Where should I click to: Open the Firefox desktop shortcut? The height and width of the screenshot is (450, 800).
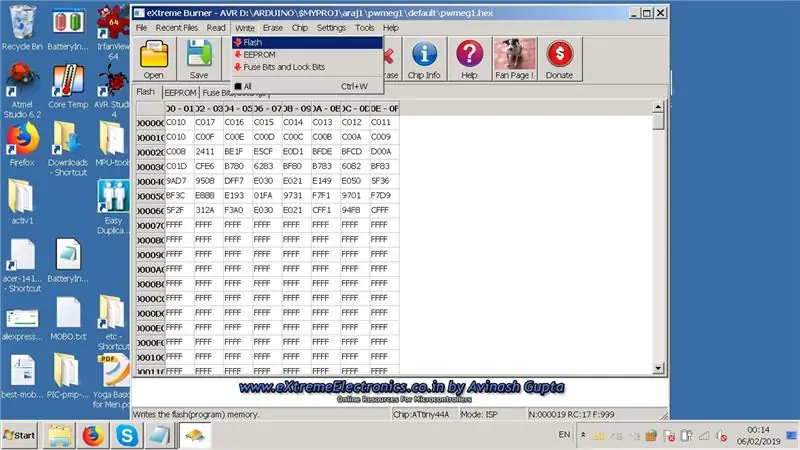(22, 144)
